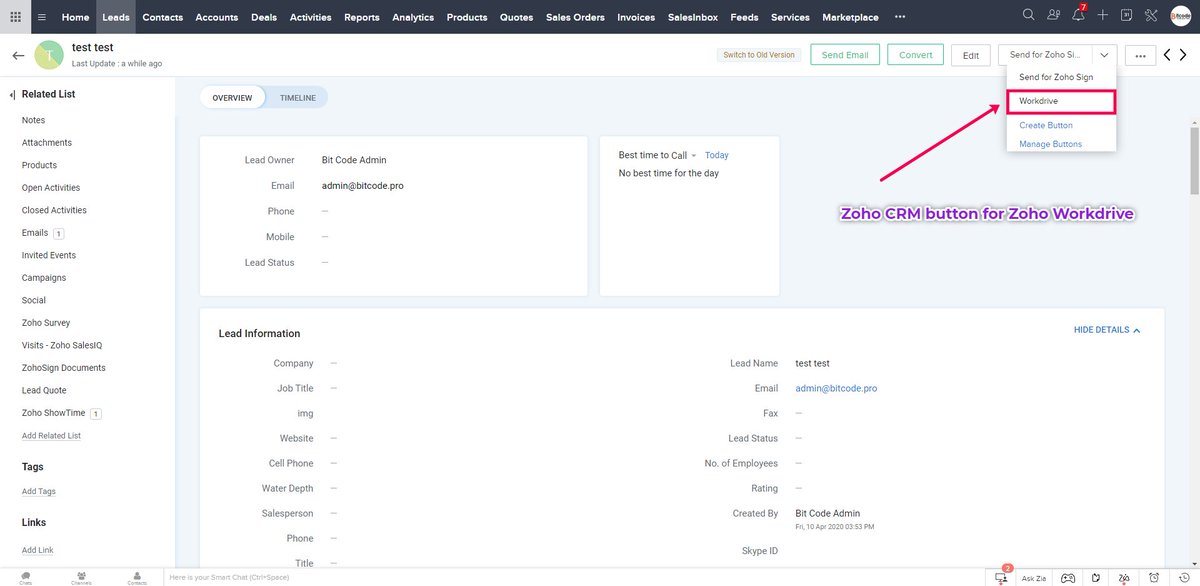Select Workdrive from the dropdown menu
Image resolution: width=1200 pixels, height=586 pixels.
pyautogui.click(x=1061, y=101)
